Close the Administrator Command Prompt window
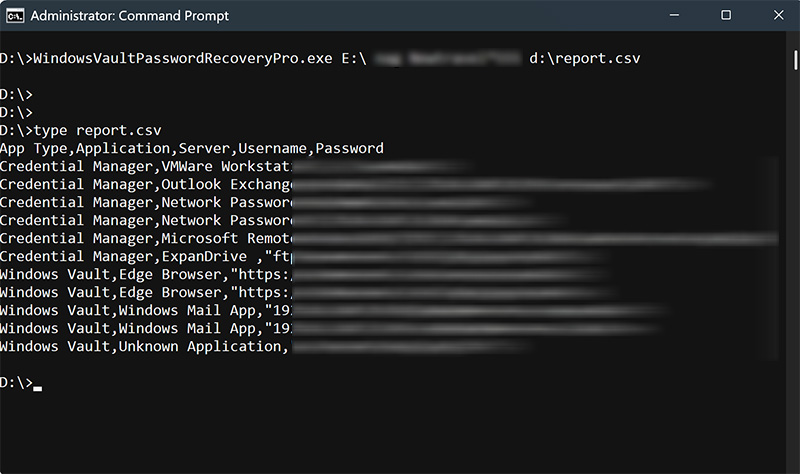Image resolution: width=800 pixels, height=474 pixels. pyautogui.click(x=774, y=15)
